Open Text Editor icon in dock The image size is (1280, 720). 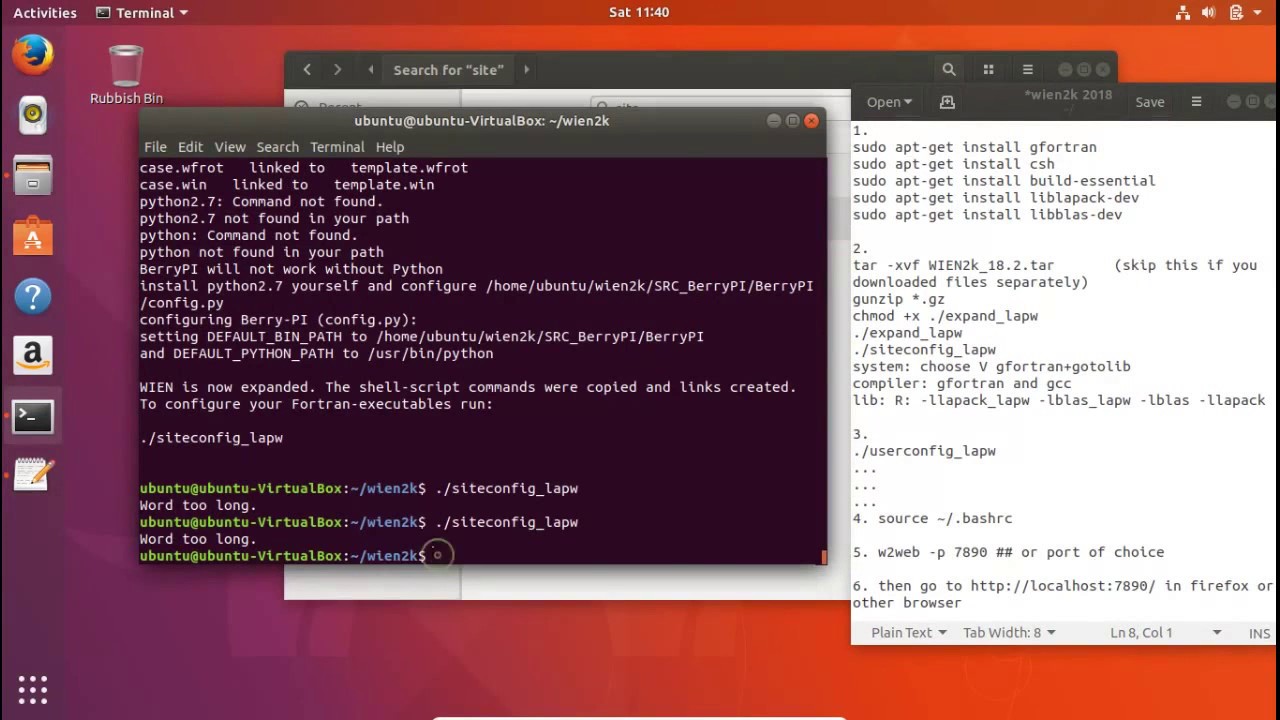pyautogui.click(x=32, y=474)
